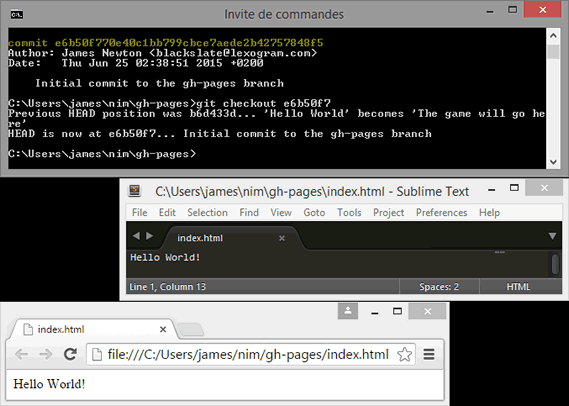Click Sublime Text vertical scrollbar thumb
The height and width of the screenshot is (406, 569).
coord(555,264)
